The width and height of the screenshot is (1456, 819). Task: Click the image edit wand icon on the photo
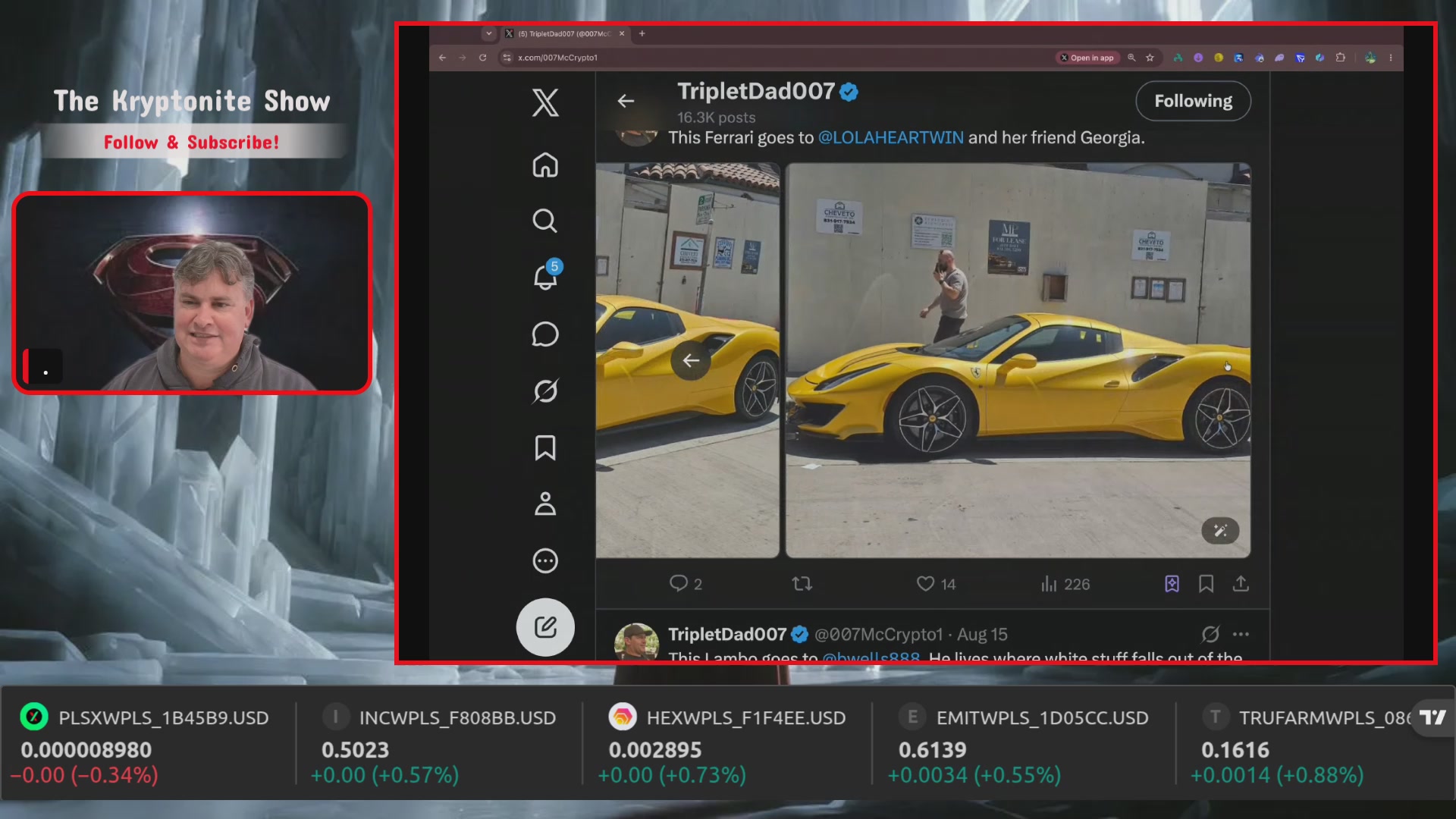[x=1220, y=531]
